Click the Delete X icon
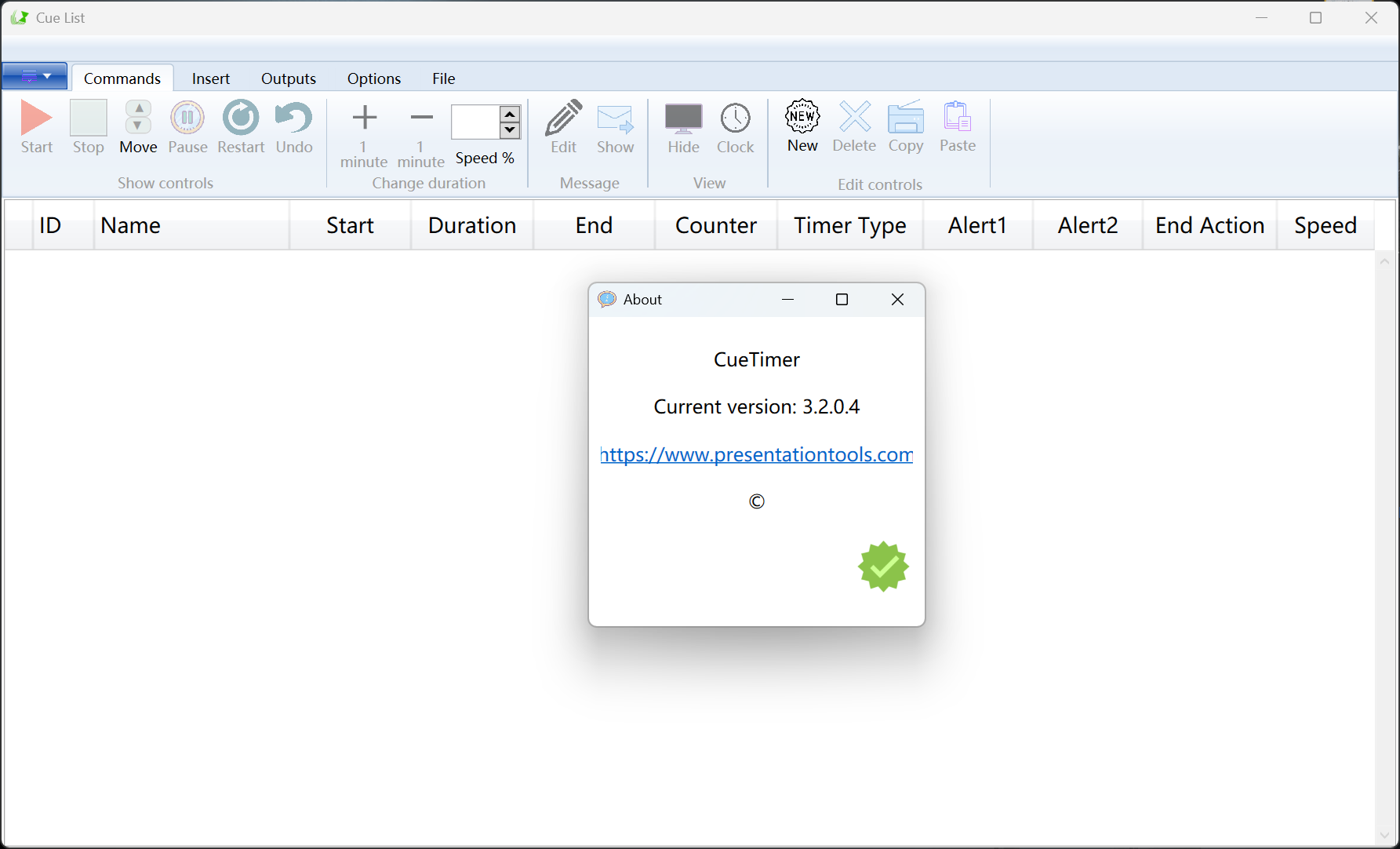The image size is (1400, 849). pos(854,117)
